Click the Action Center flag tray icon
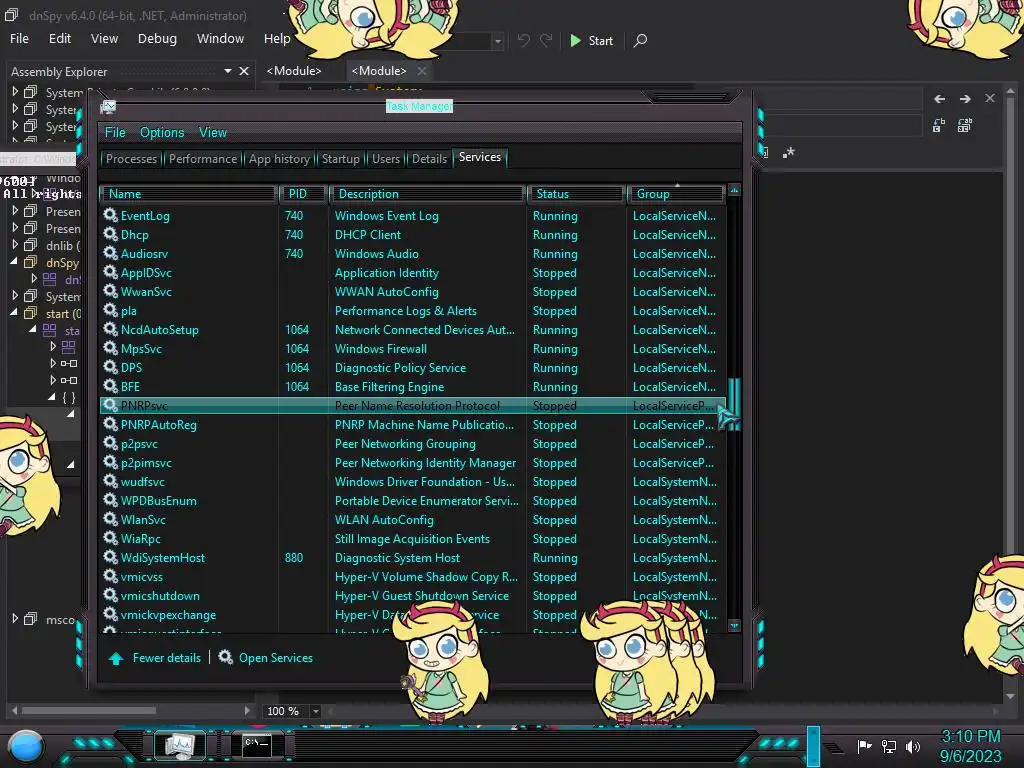The height and width of the screenshot is (768, 1024). tap(865, 746)
